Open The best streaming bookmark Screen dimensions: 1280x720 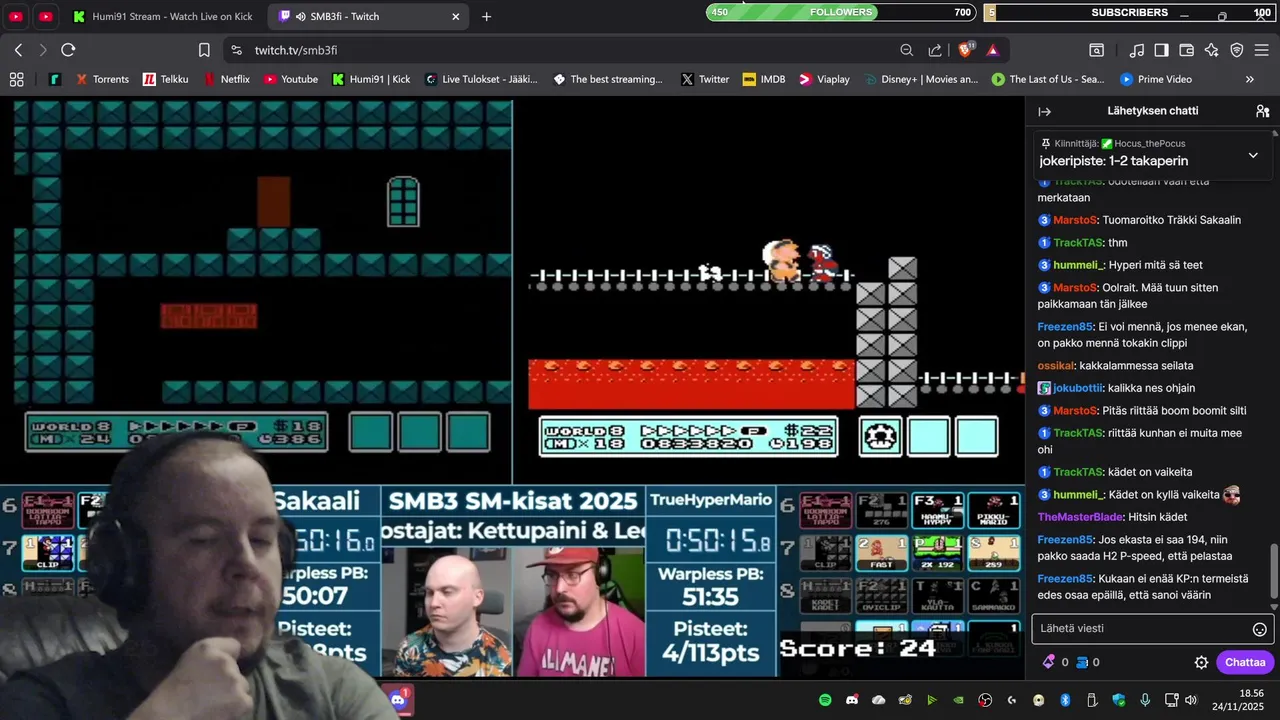coord(608,79)
